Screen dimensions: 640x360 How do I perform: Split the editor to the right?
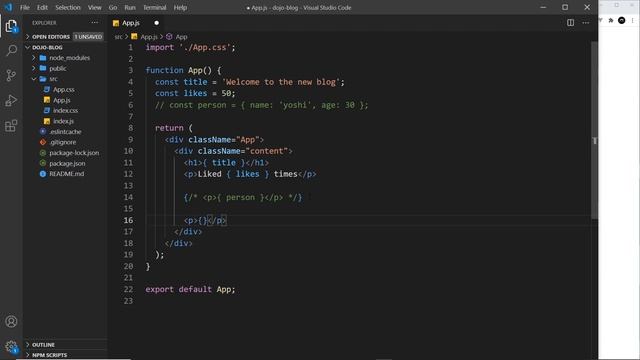[x=570, y=23]
